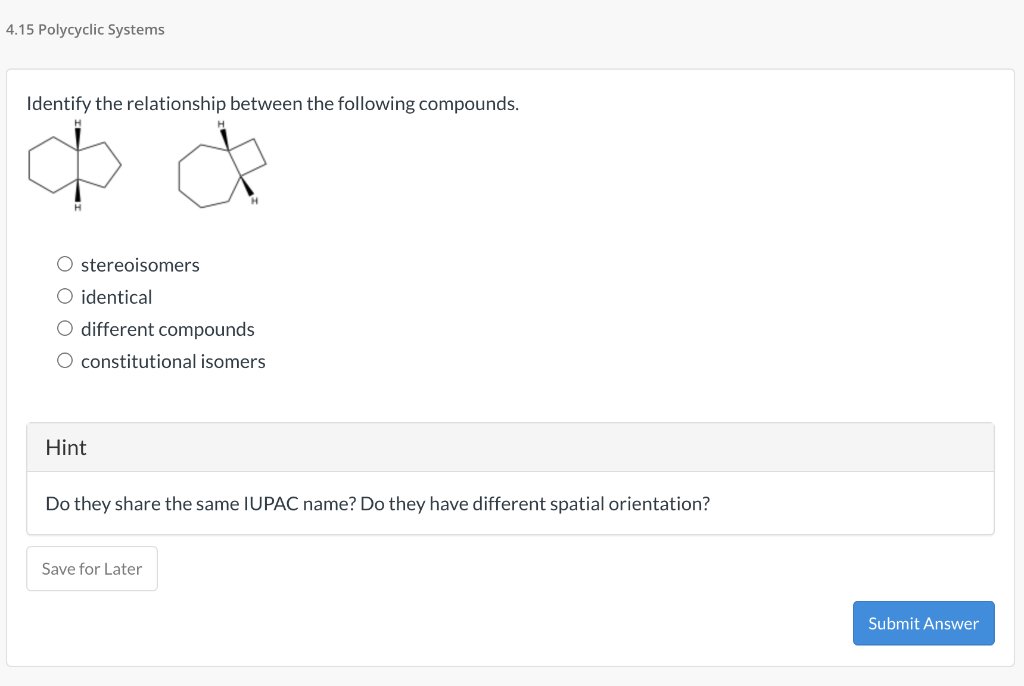Click the Hint panel header
The width and height of the screenshot is (1024, 686).
coord(65,447)
